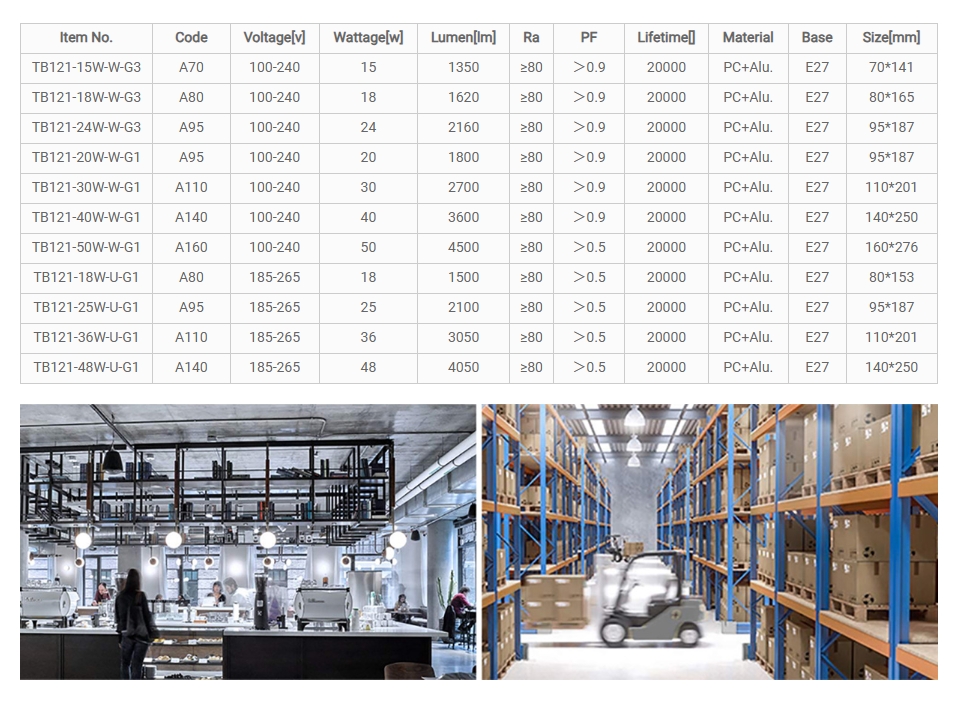957x705 pixels.
Task: Select the 'Lumen[lm]' column header
Action: tap(463, 38)
